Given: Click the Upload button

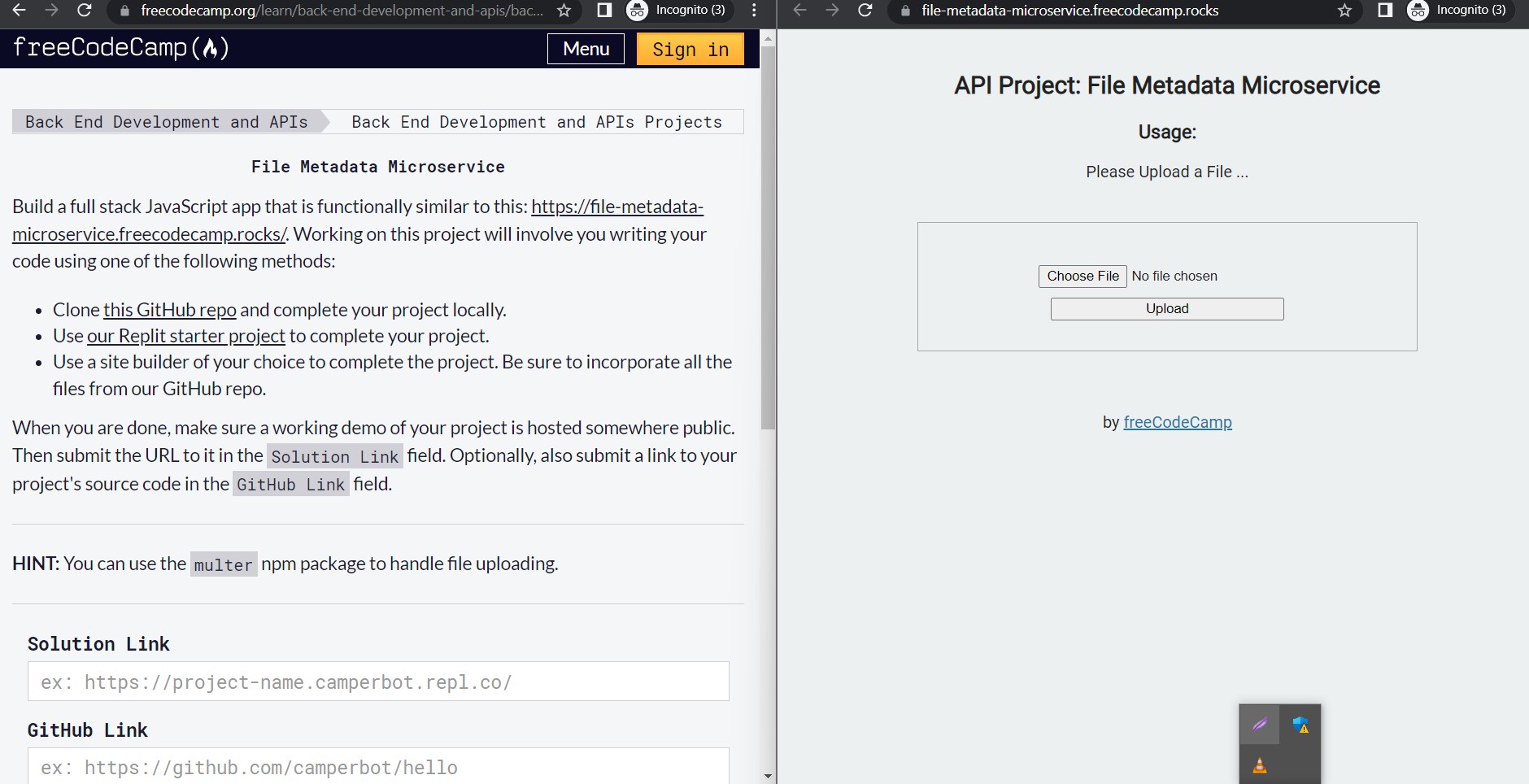Looking at the screenshot, I should (1166, 309).
